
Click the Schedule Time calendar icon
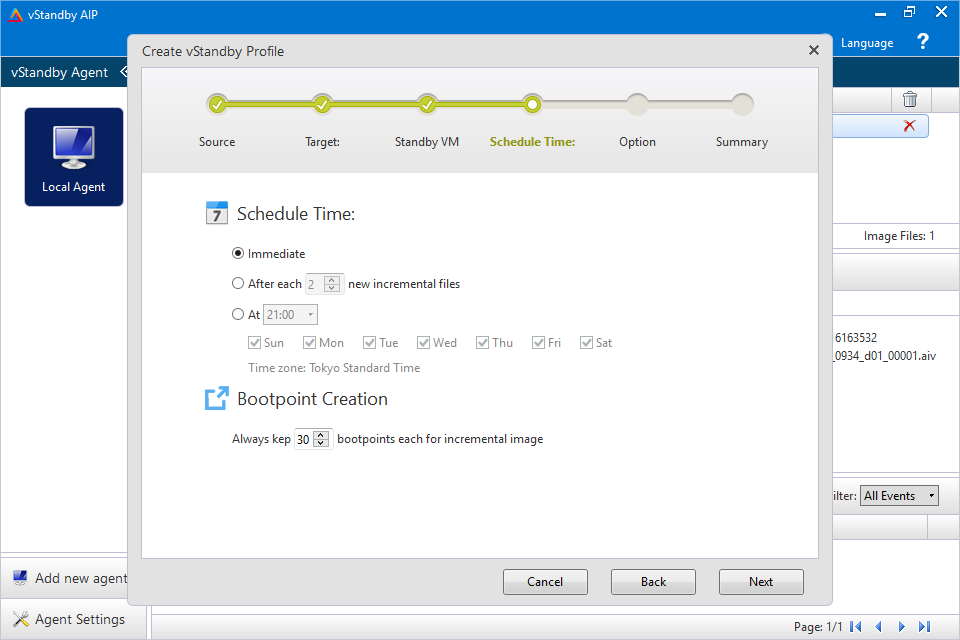coord(216,213)
